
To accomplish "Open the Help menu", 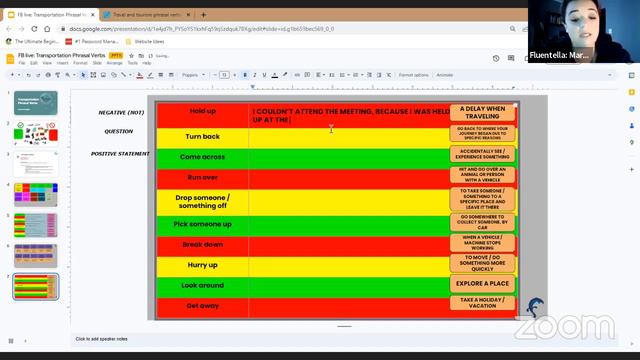I will coord(147,63).
